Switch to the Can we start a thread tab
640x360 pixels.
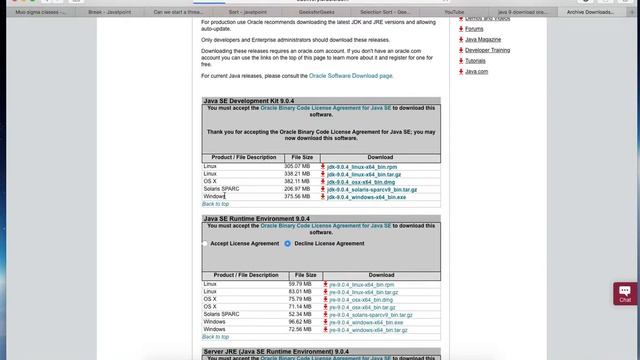pos(178,12)
